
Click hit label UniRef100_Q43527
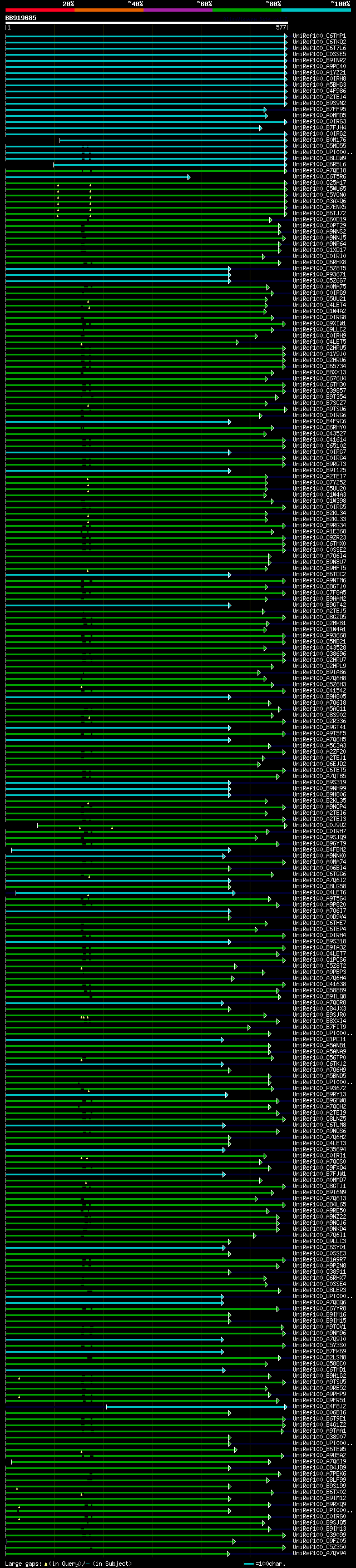(x=319, y=433)
